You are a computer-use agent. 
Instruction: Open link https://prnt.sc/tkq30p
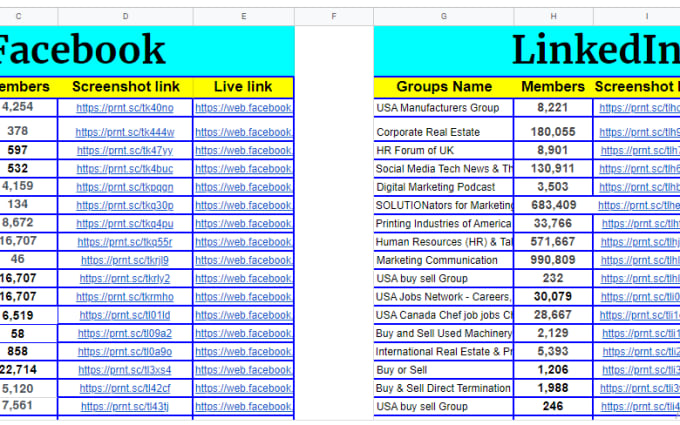125,205
